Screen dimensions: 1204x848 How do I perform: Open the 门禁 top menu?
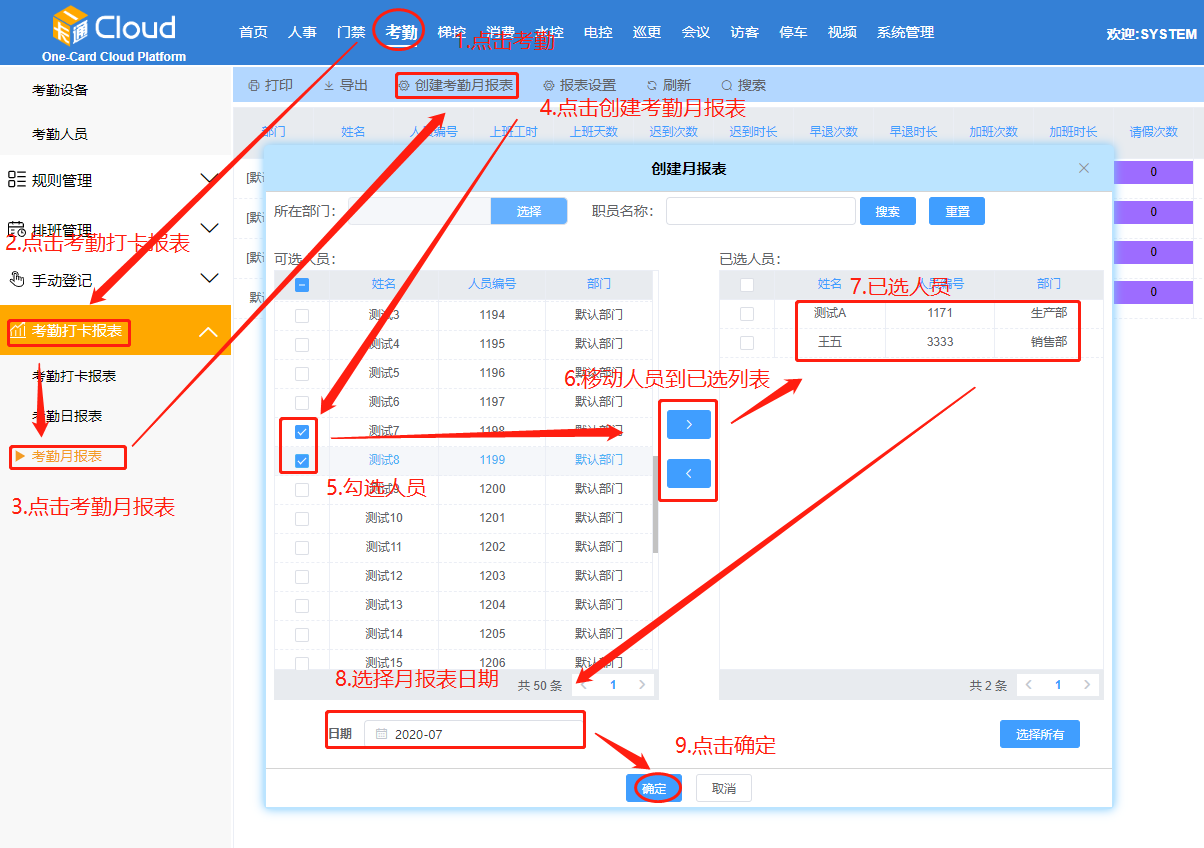pyautogui.click(x=351, y=32)
